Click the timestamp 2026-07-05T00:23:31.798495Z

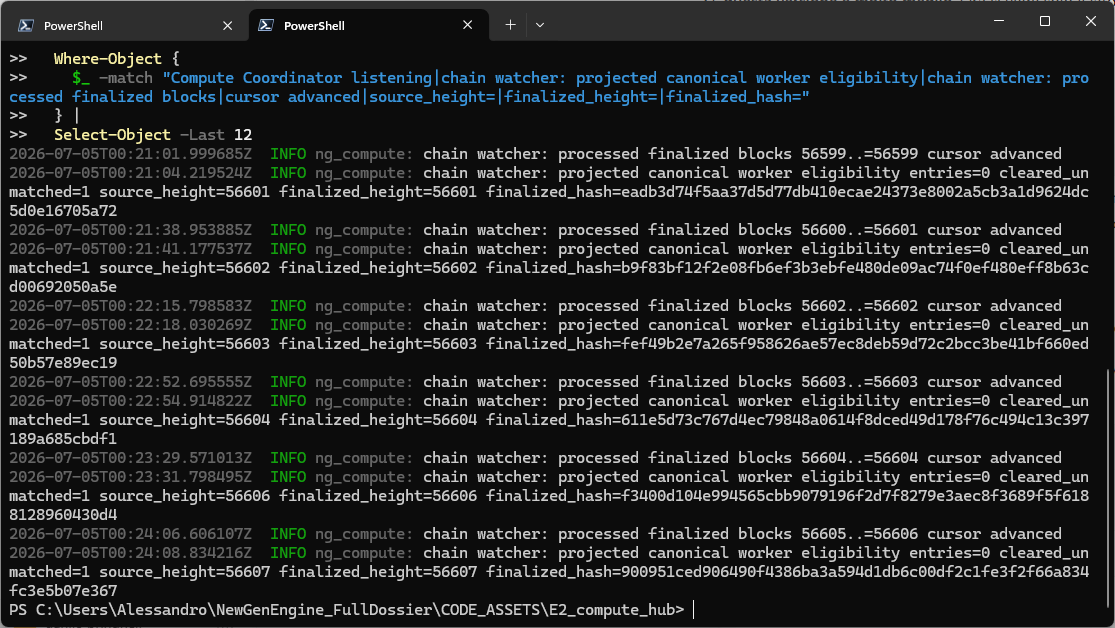130,477
